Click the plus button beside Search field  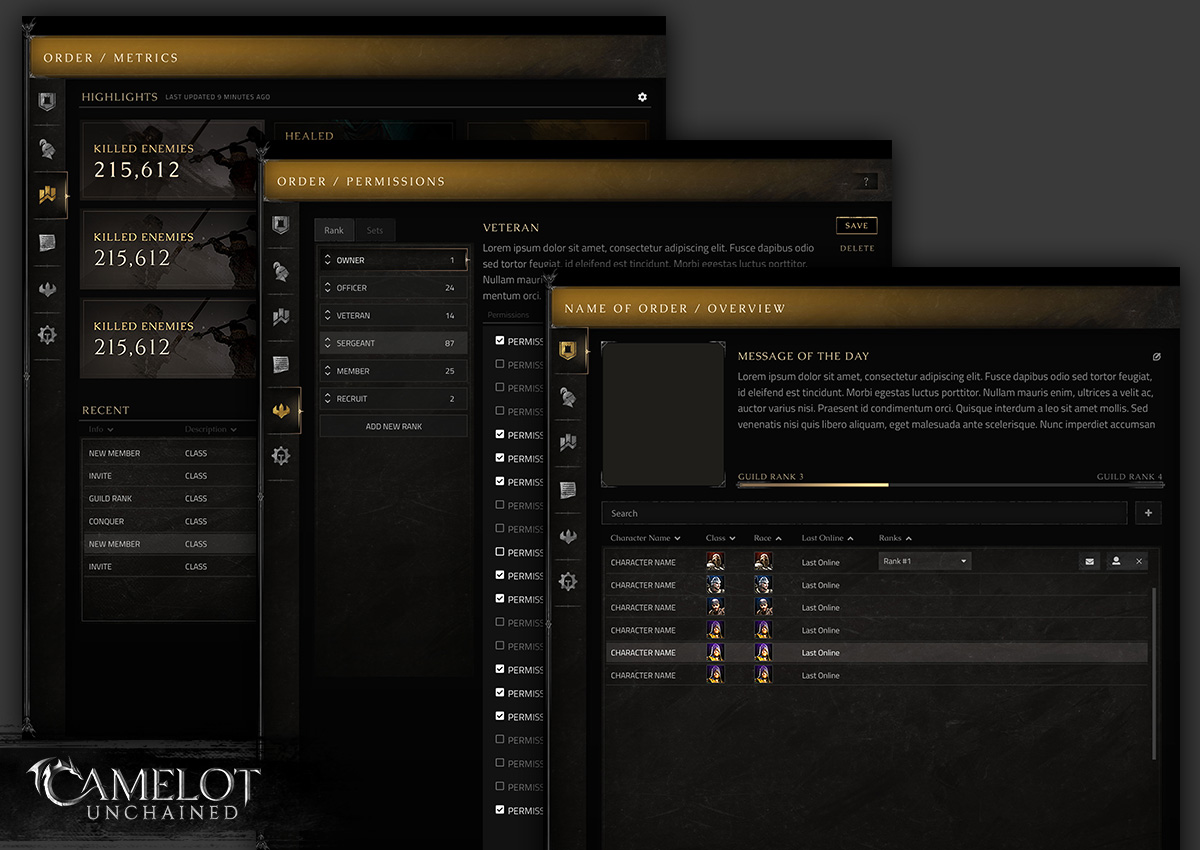1147,513
